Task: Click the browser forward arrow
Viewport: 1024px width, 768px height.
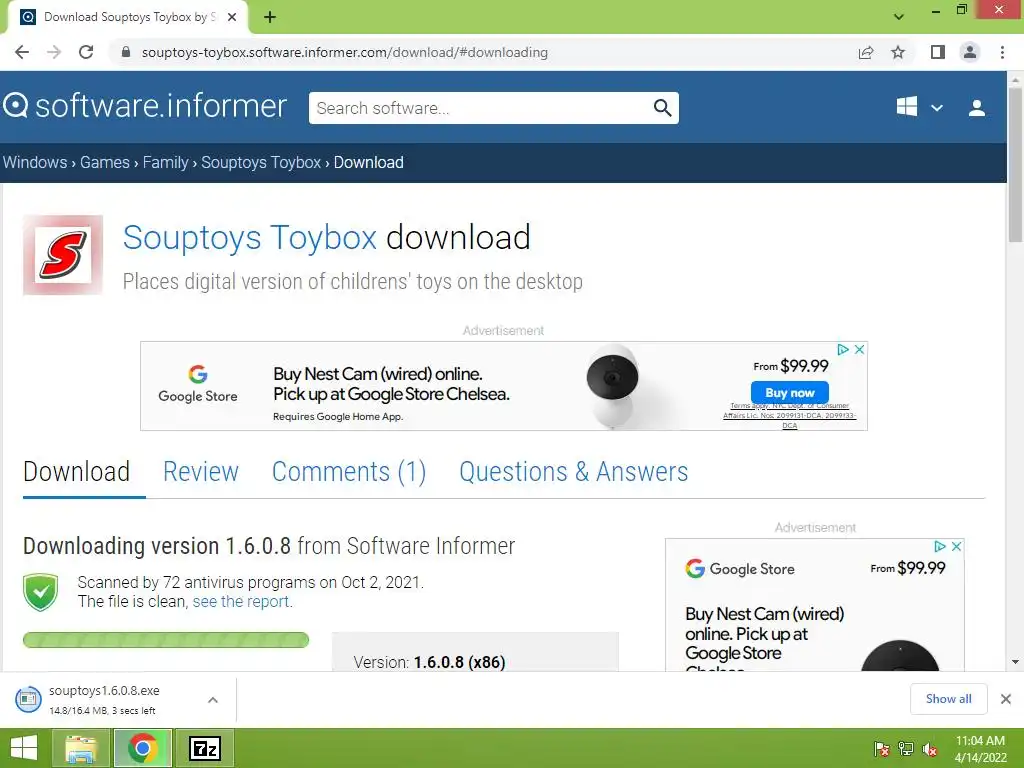Action: [x=54, y=52]
